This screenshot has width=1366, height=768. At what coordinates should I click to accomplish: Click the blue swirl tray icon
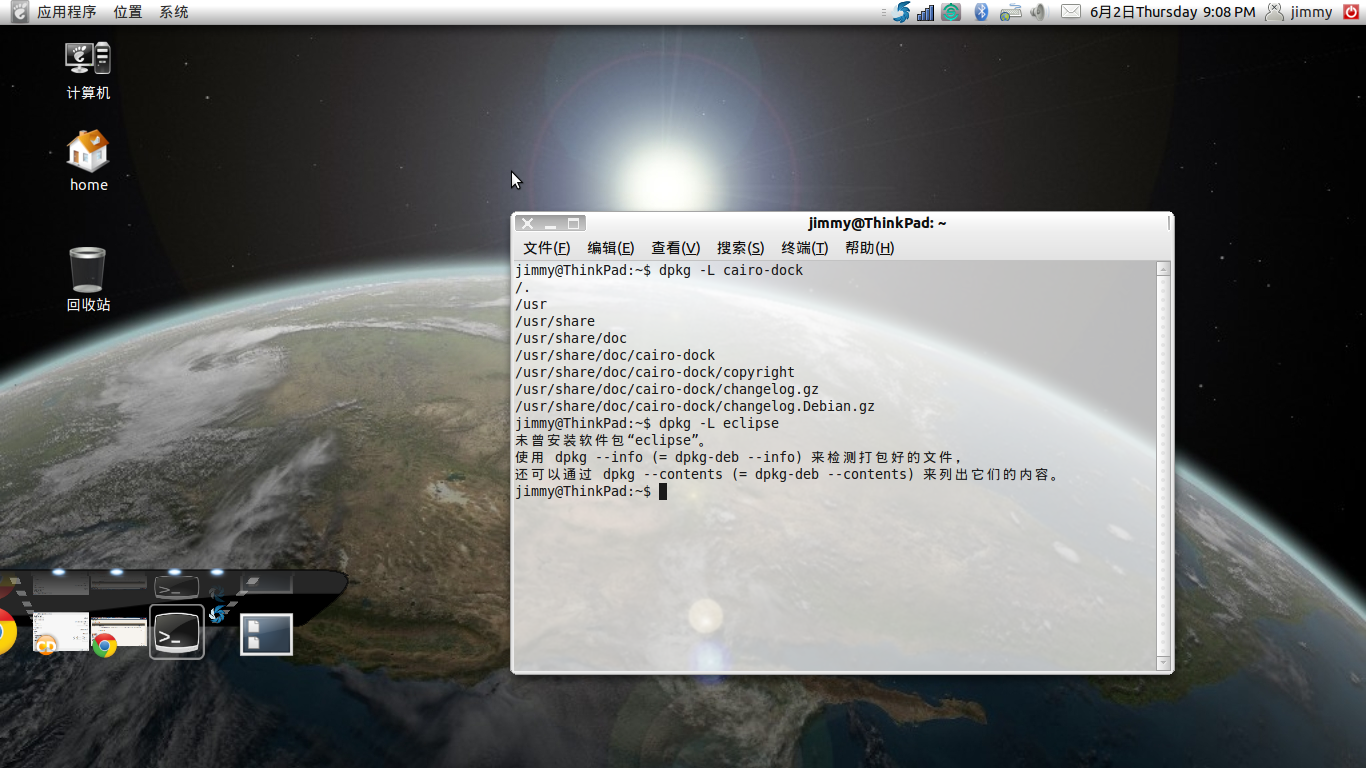[x=901, y=12]
